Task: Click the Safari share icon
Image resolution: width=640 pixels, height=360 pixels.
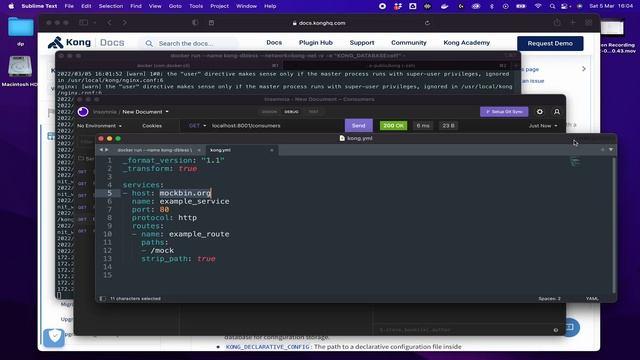Action: click(557, 23)
